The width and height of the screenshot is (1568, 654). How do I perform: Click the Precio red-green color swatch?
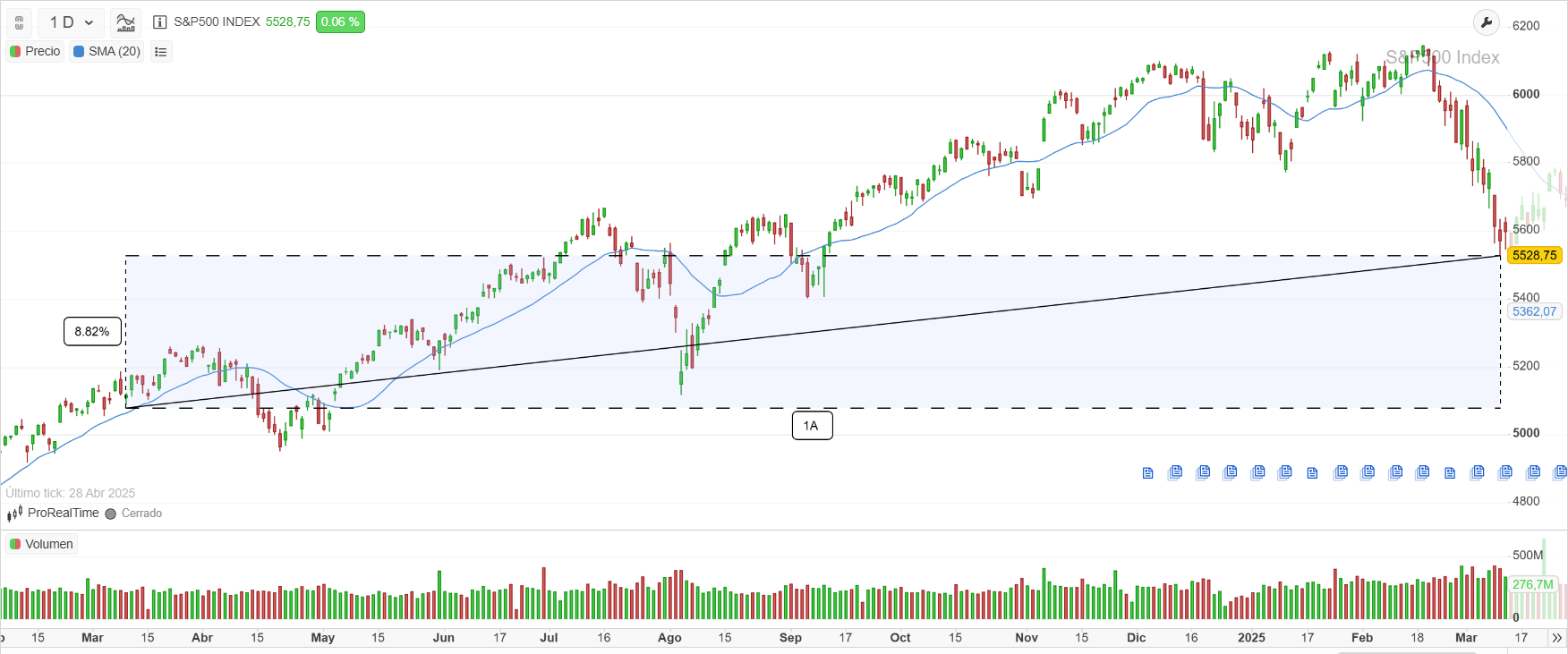click(x=13, y=51)
